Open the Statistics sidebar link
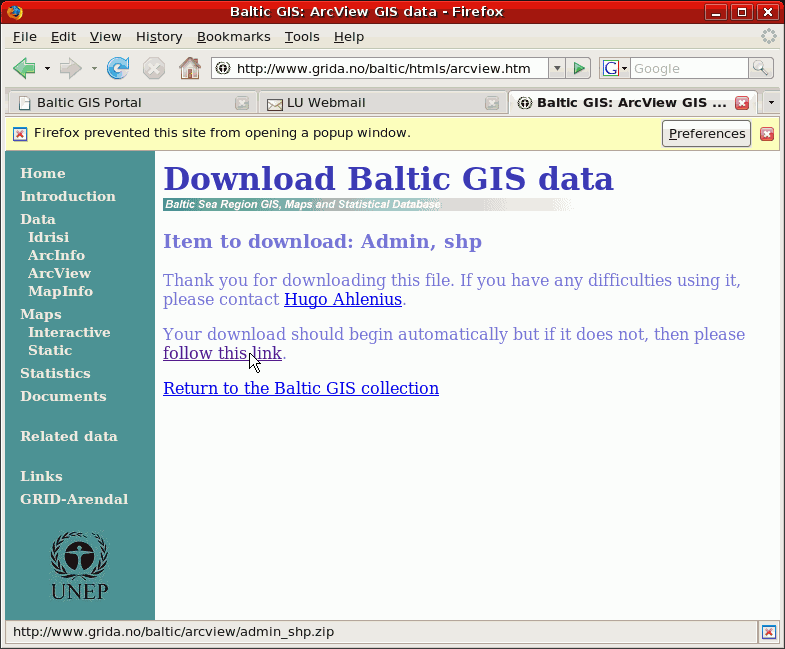 click(x=55, y=374)
